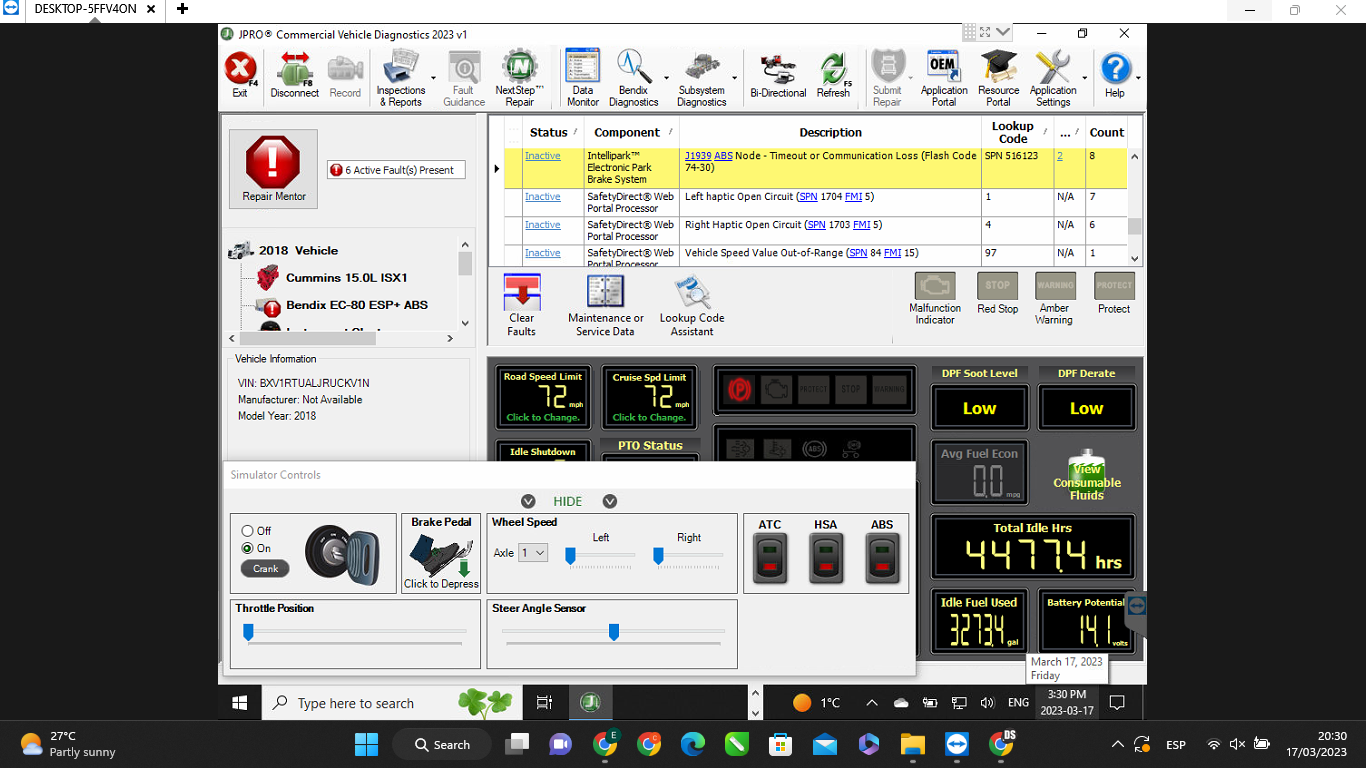Click Clear Faults
Viewport: 1366px width, 768px height.
click(x=521, y=300)
